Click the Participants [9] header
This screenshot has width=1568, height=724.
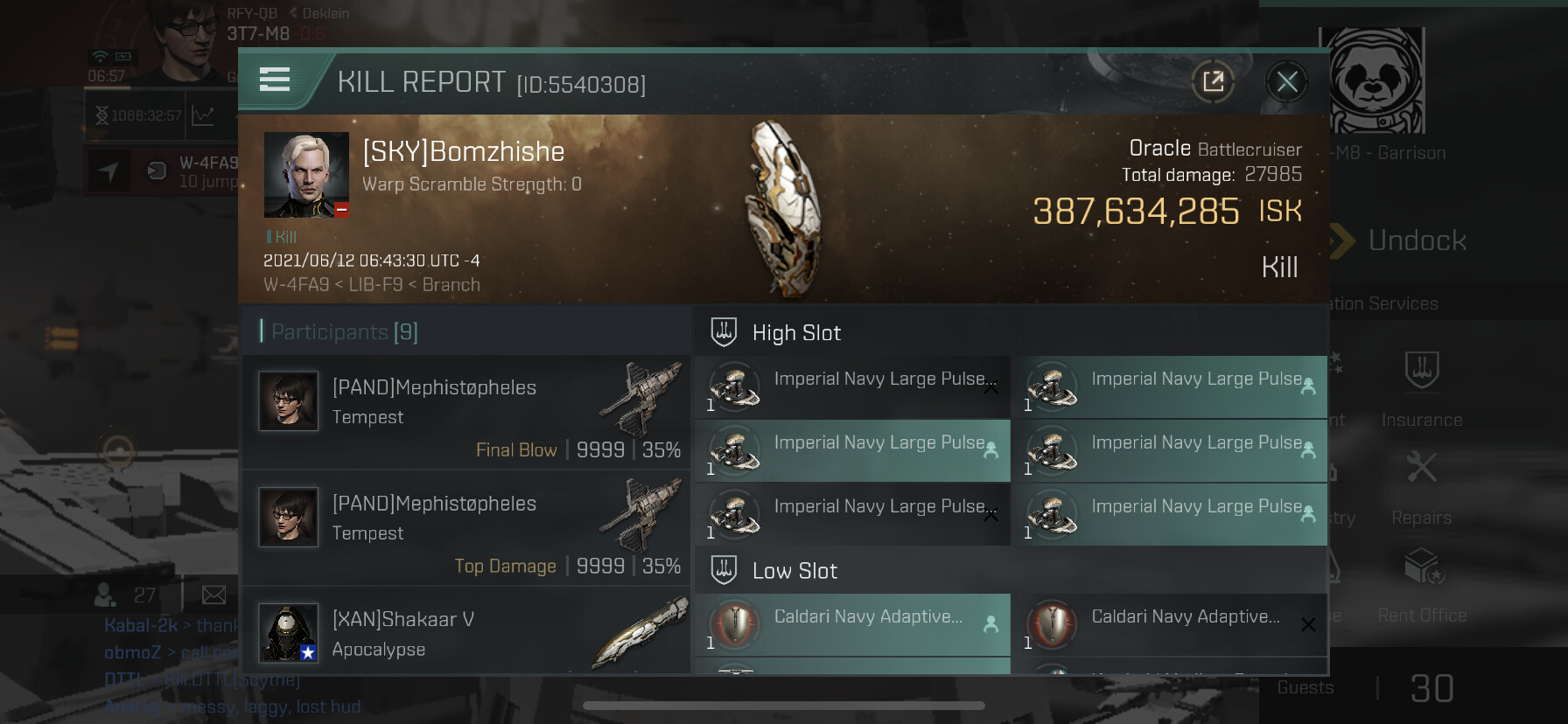[345, 332]
